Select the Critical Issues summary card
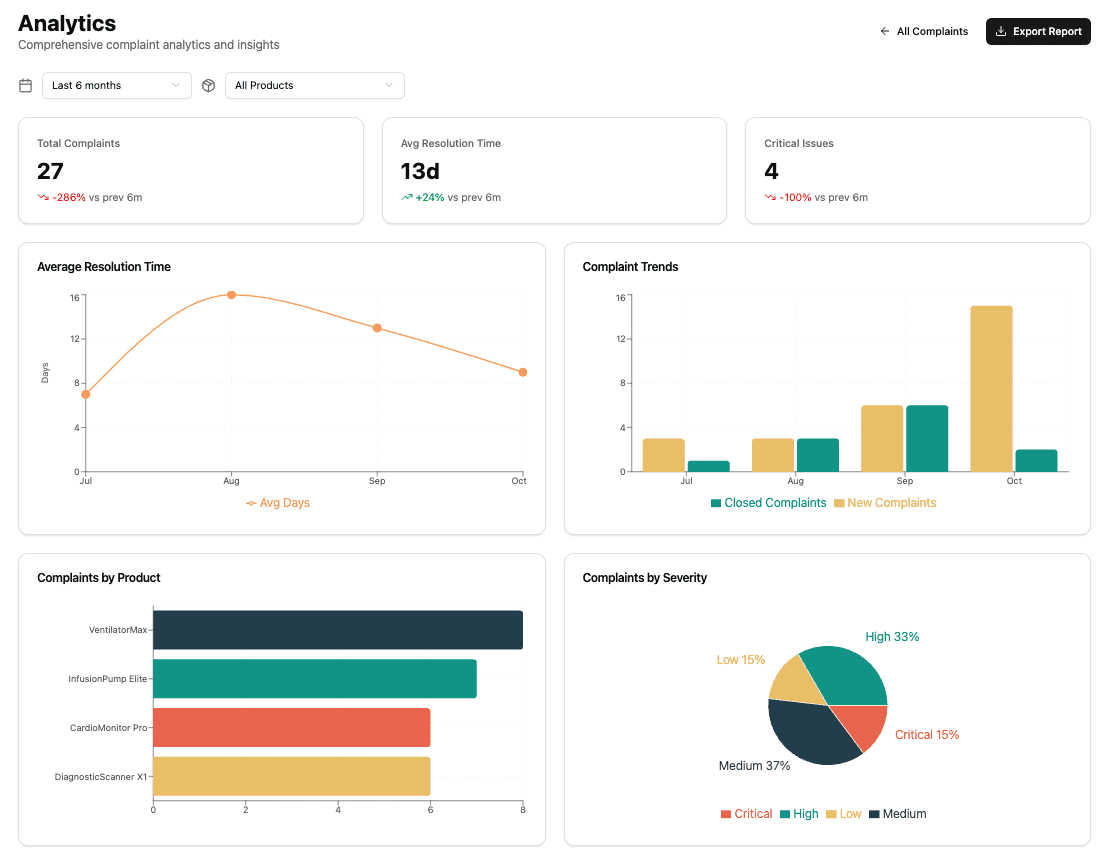Viewport: 1110px width, 864px height. click(917, 171)
